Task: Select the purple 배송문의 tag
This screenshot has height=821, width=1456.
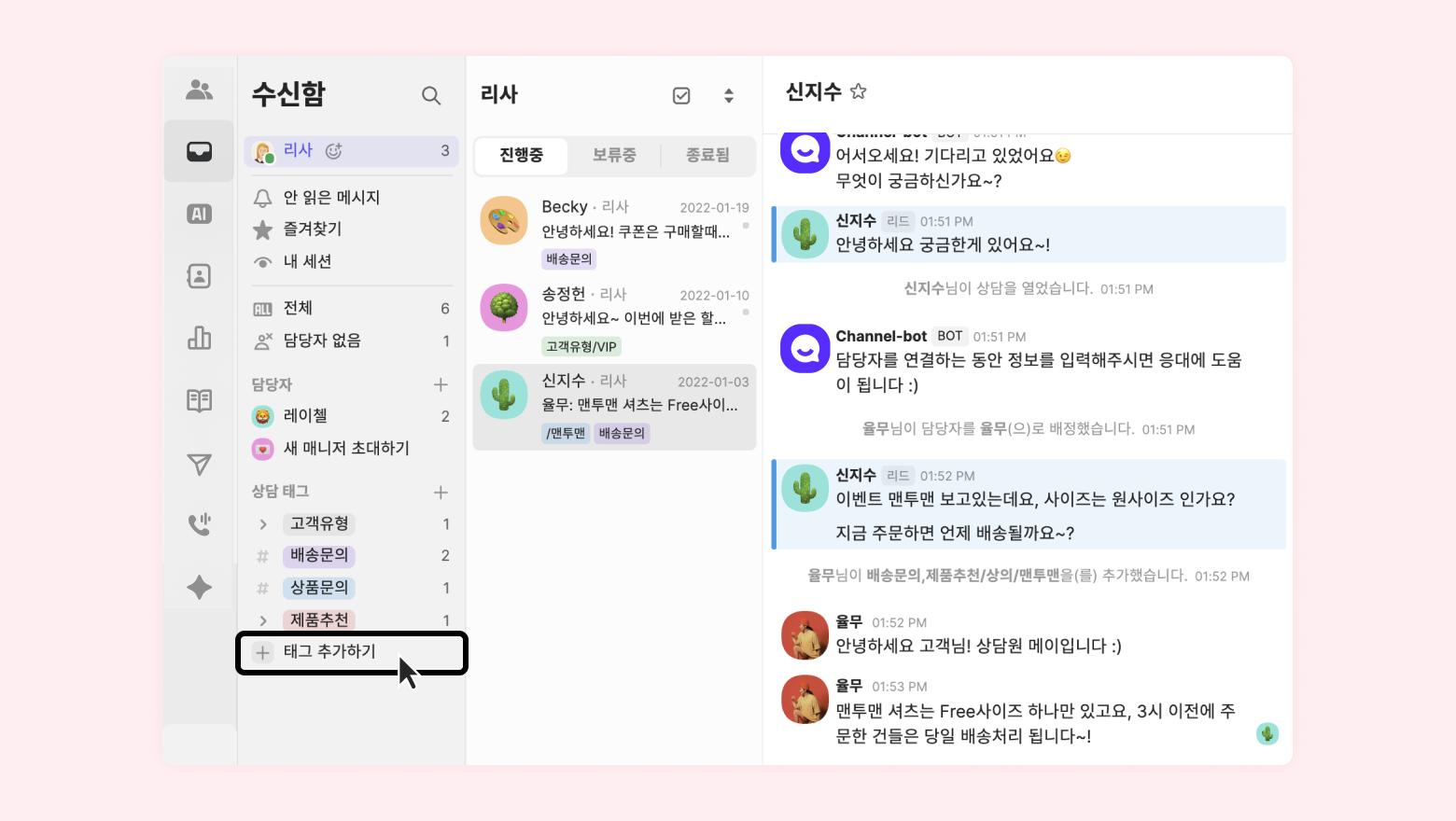Action: coord(319,555)
